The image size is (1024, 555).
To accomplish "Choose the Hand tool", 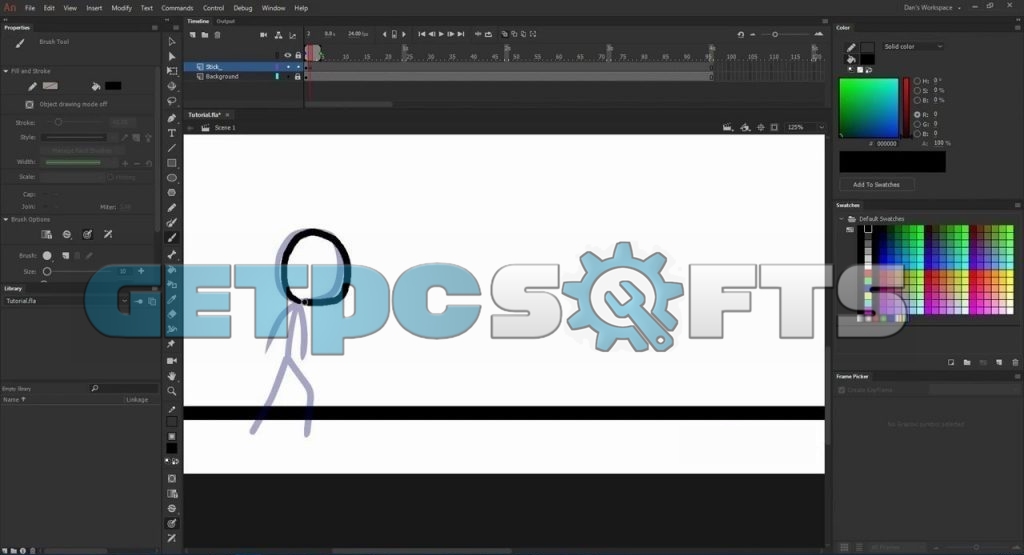I will click(172, 375).
